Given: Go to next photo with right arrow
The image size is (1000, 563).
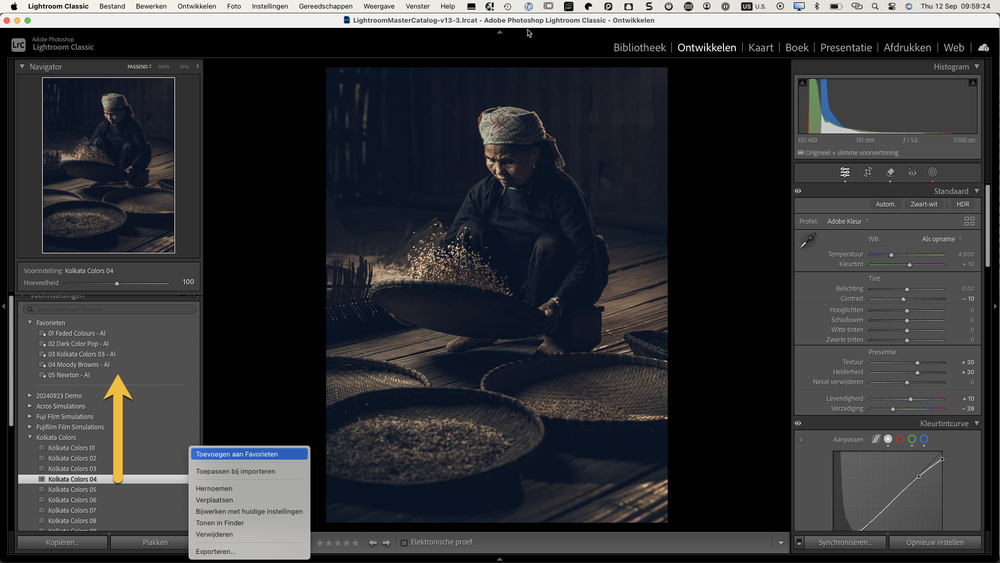Looking at the screenshot, I should click(386, 543).
